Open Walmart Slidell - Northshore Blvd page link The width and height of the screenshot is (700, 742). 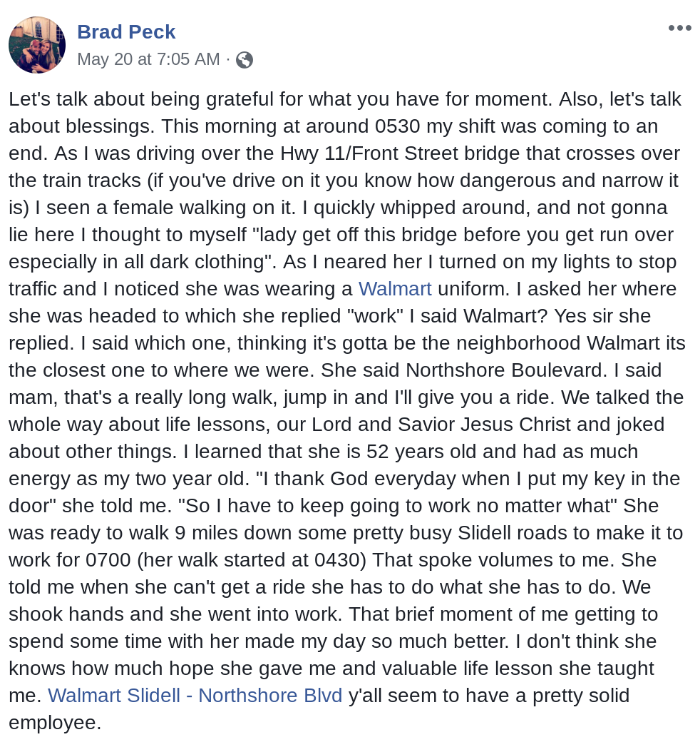click(x=195, y=696)
